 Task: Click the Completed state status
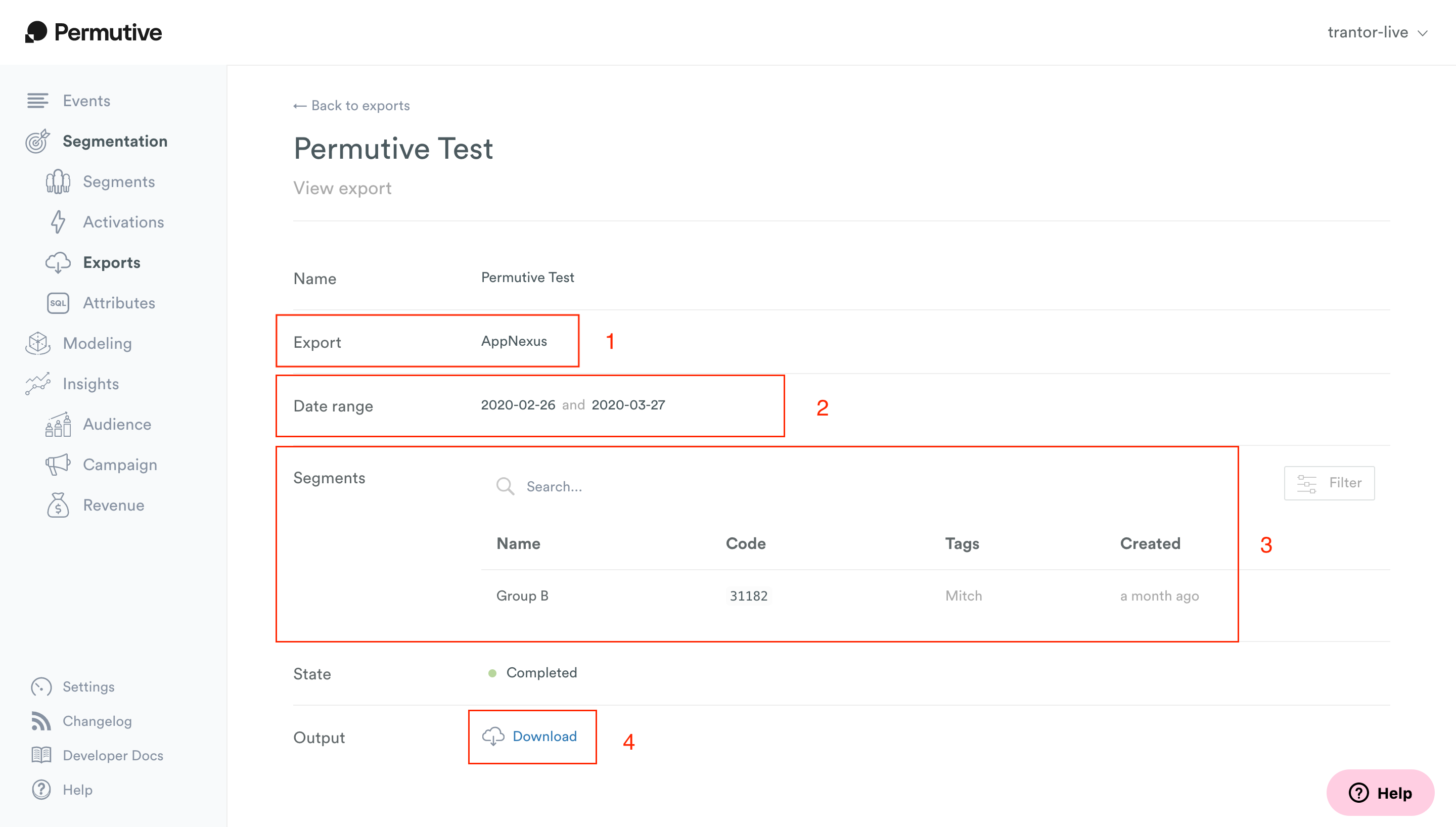point(532,673)
